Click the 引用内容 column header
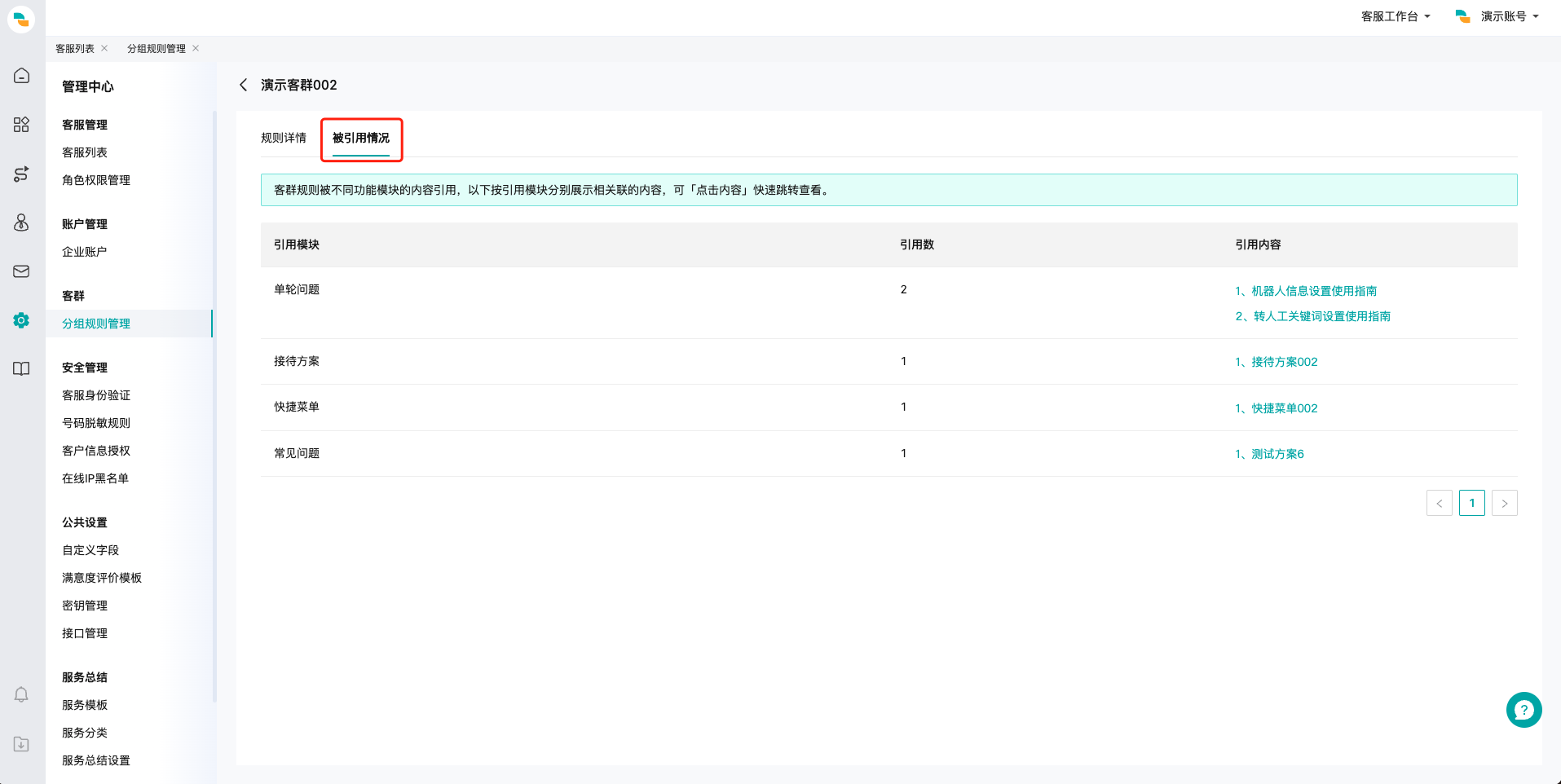 [x=1258, y=244]
